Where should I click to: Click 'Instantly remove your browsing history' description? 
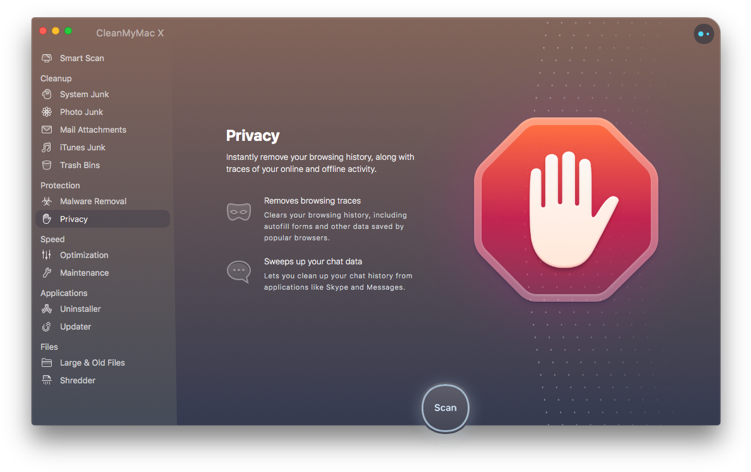320,163
